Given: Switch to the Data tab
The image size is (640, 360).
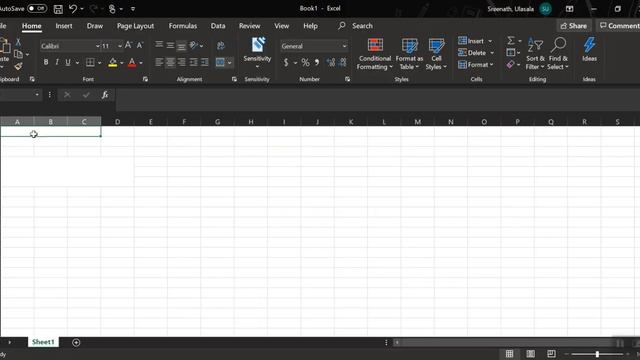Looking at the screenshot, I should point(218,26).
